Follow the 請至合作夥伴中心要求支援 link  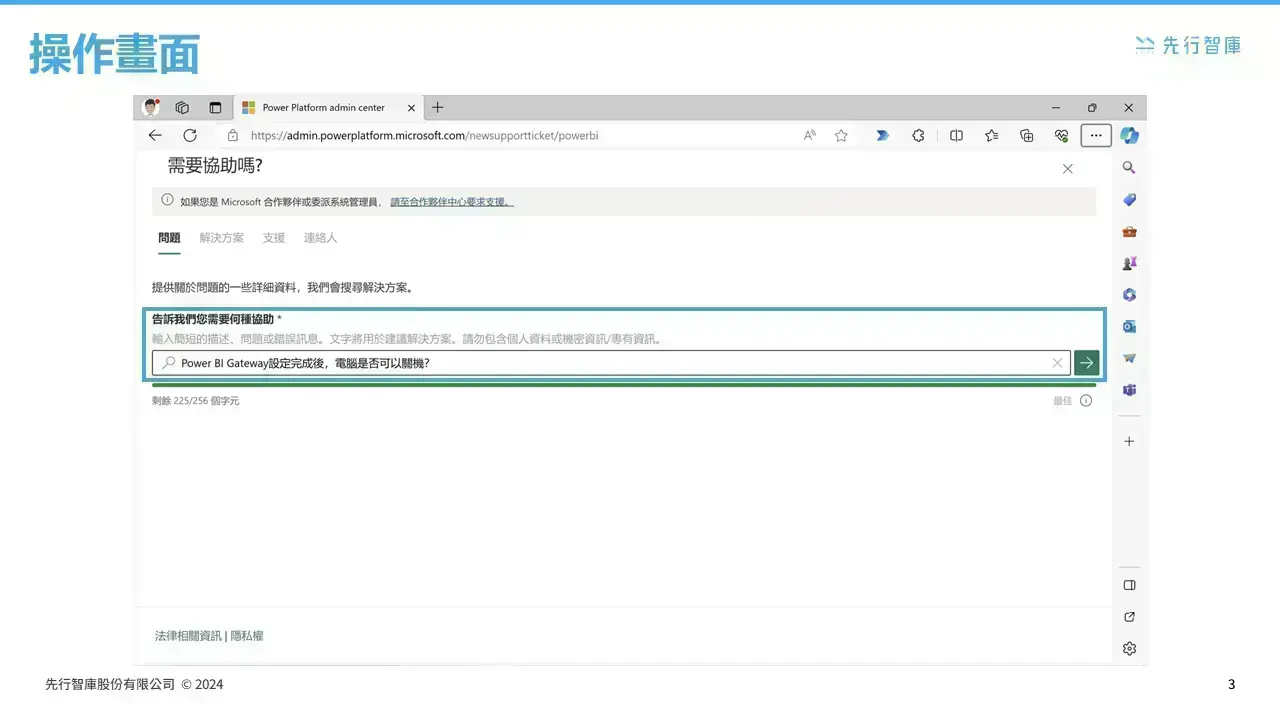tap(451, 202)
